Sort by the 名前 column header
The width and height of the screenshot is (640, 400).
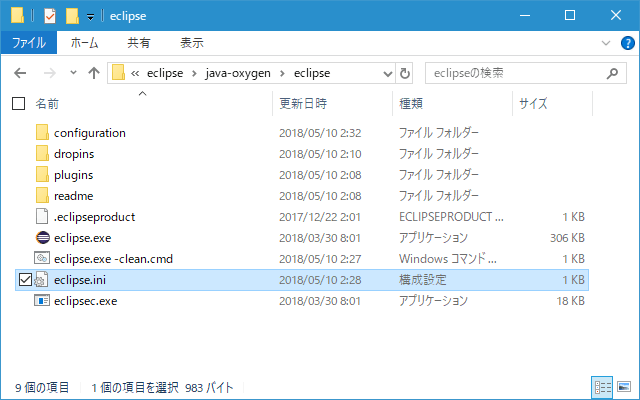tap(47, 104)
